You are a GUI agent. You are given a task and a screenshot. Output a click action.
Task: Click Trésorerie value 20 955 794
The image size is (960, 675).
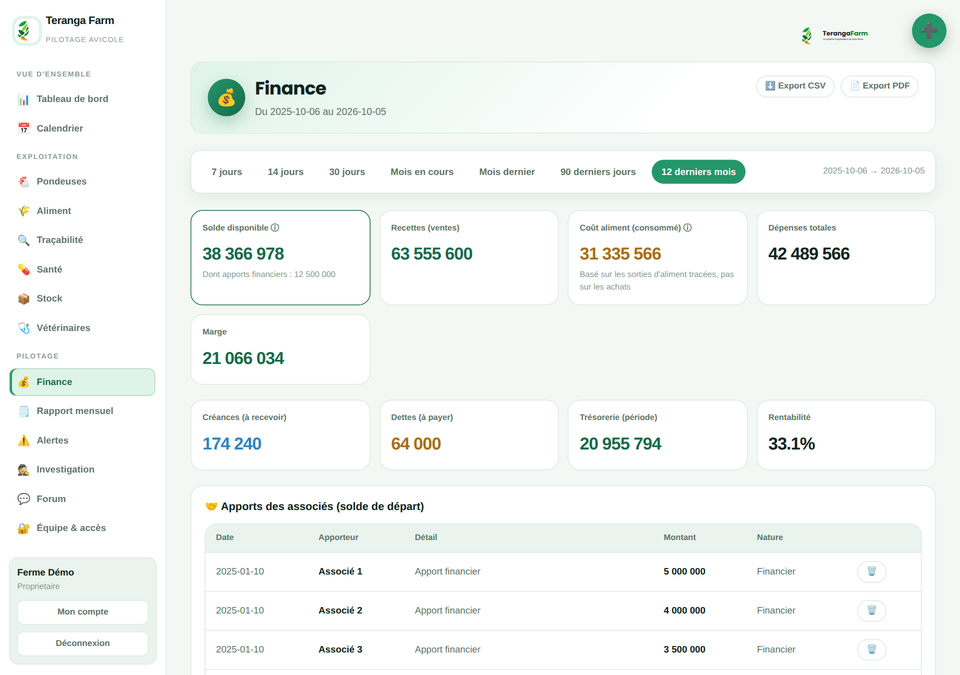(x=620, y=444)
